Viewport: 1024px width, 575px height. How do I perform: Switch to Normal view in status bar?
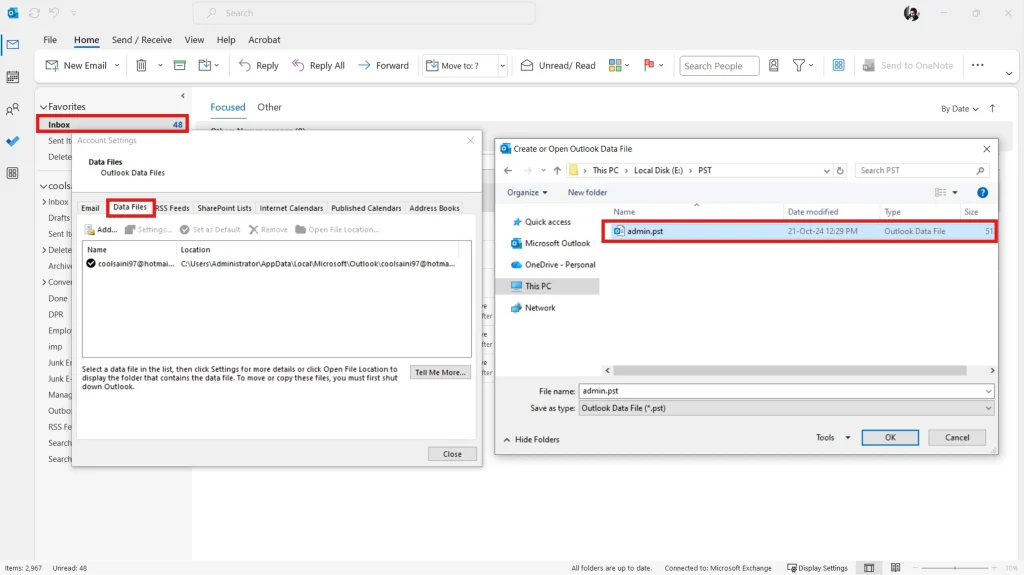[869, 568]
